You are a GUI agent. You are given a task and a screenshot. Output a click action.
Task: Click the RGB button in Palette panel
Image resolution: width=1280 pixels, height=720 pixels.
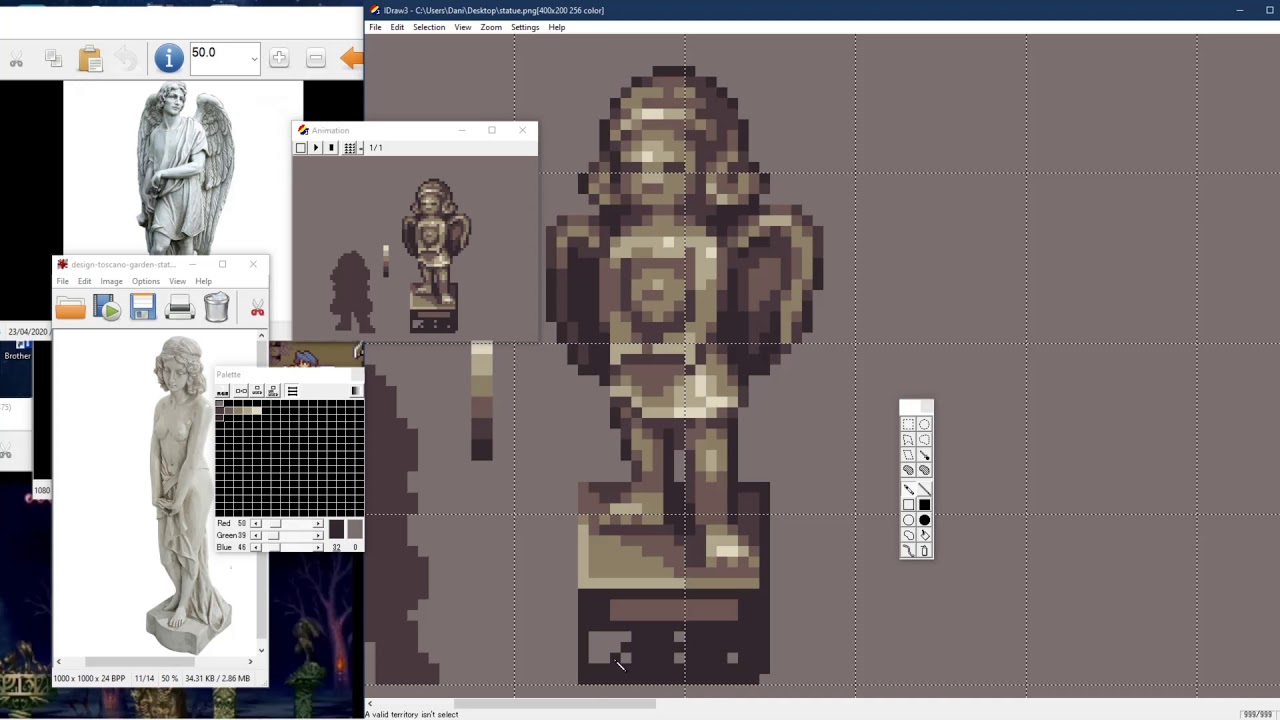tap(222, 390)
